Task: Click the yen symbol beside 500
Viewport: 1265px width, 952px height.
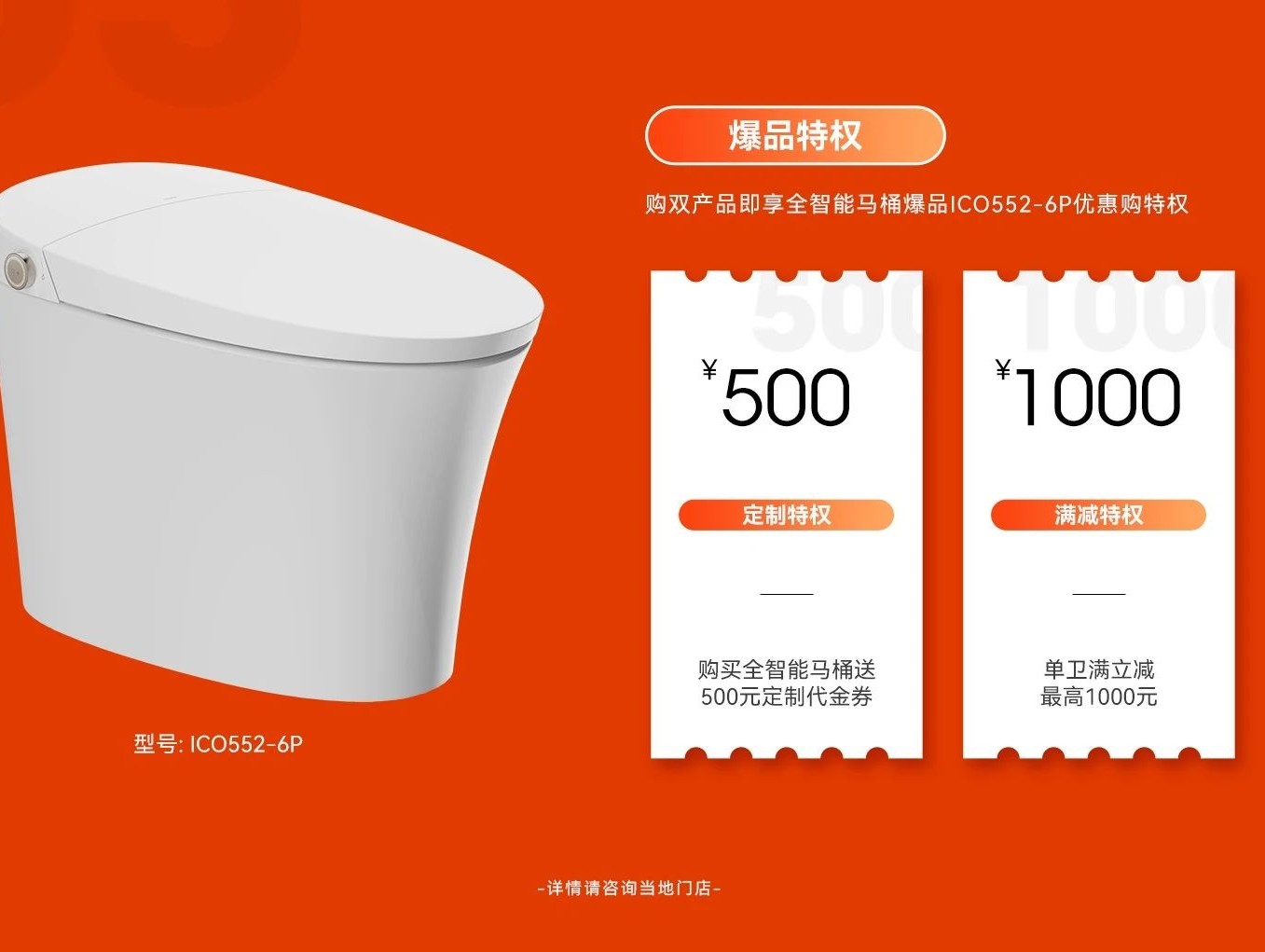Action: (x=709, y=371)
